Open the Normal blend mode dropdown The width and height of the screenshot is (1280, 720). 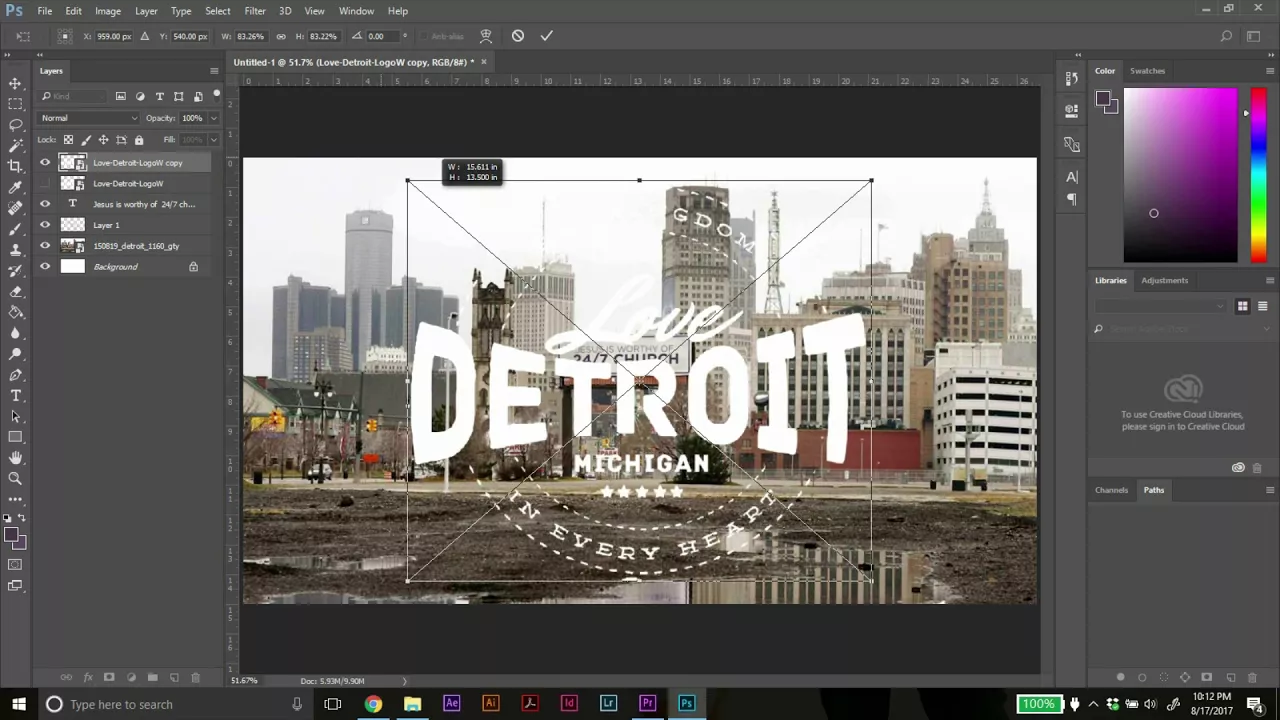tap(88, 118)
